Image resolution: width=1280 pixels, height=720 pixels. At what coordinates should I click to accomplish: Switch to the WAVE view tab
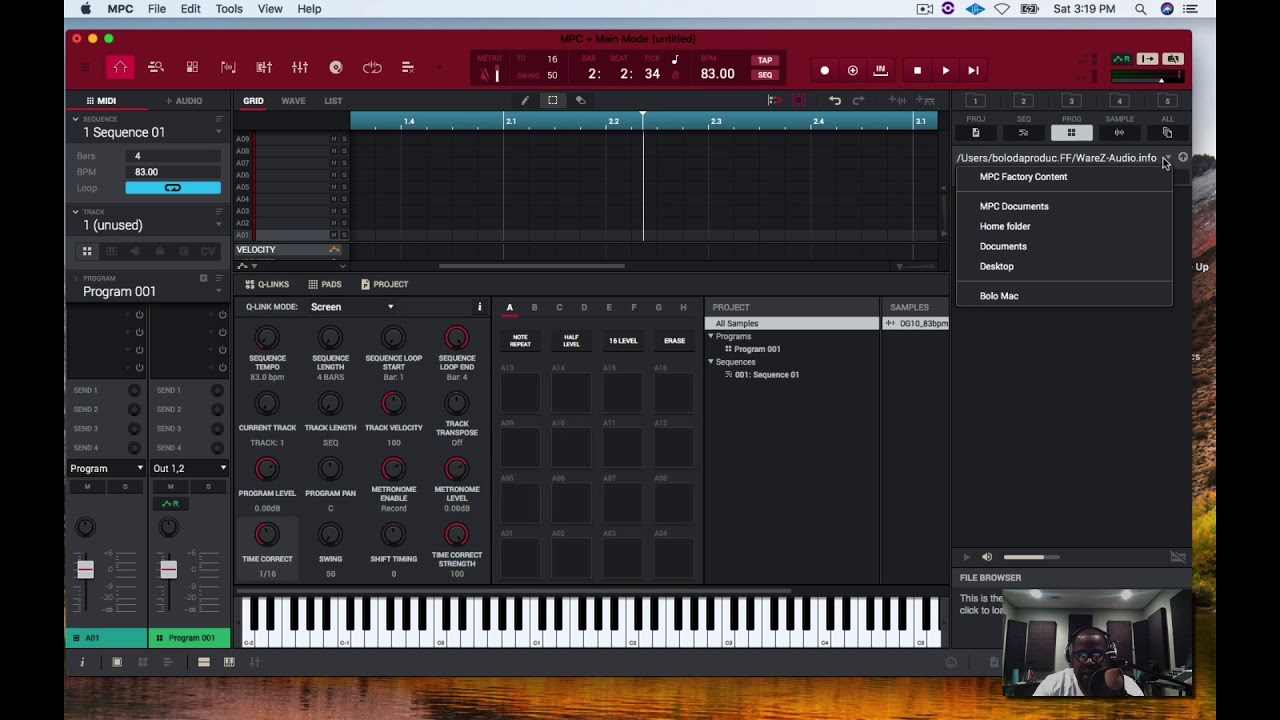[293, 101]
